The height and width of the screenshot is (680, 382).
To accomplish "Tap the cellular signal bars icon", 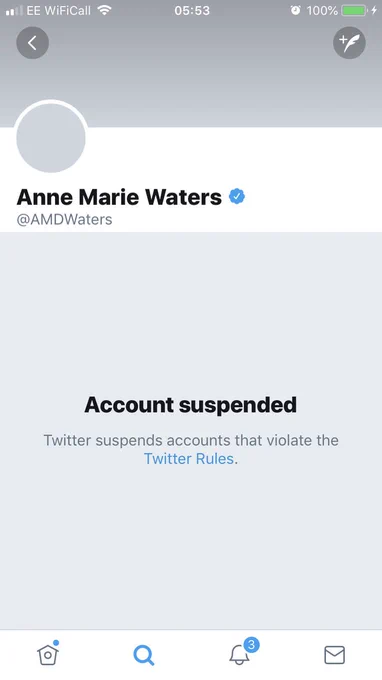I will coord(14,11).
